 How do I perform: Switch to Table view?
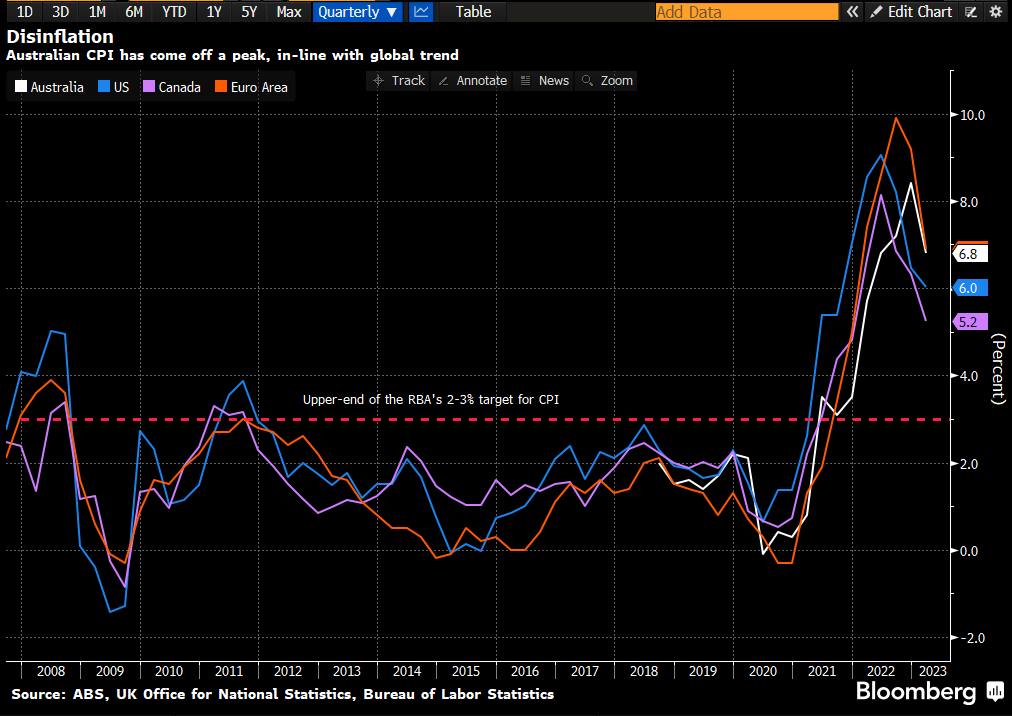tap(473, 12)
